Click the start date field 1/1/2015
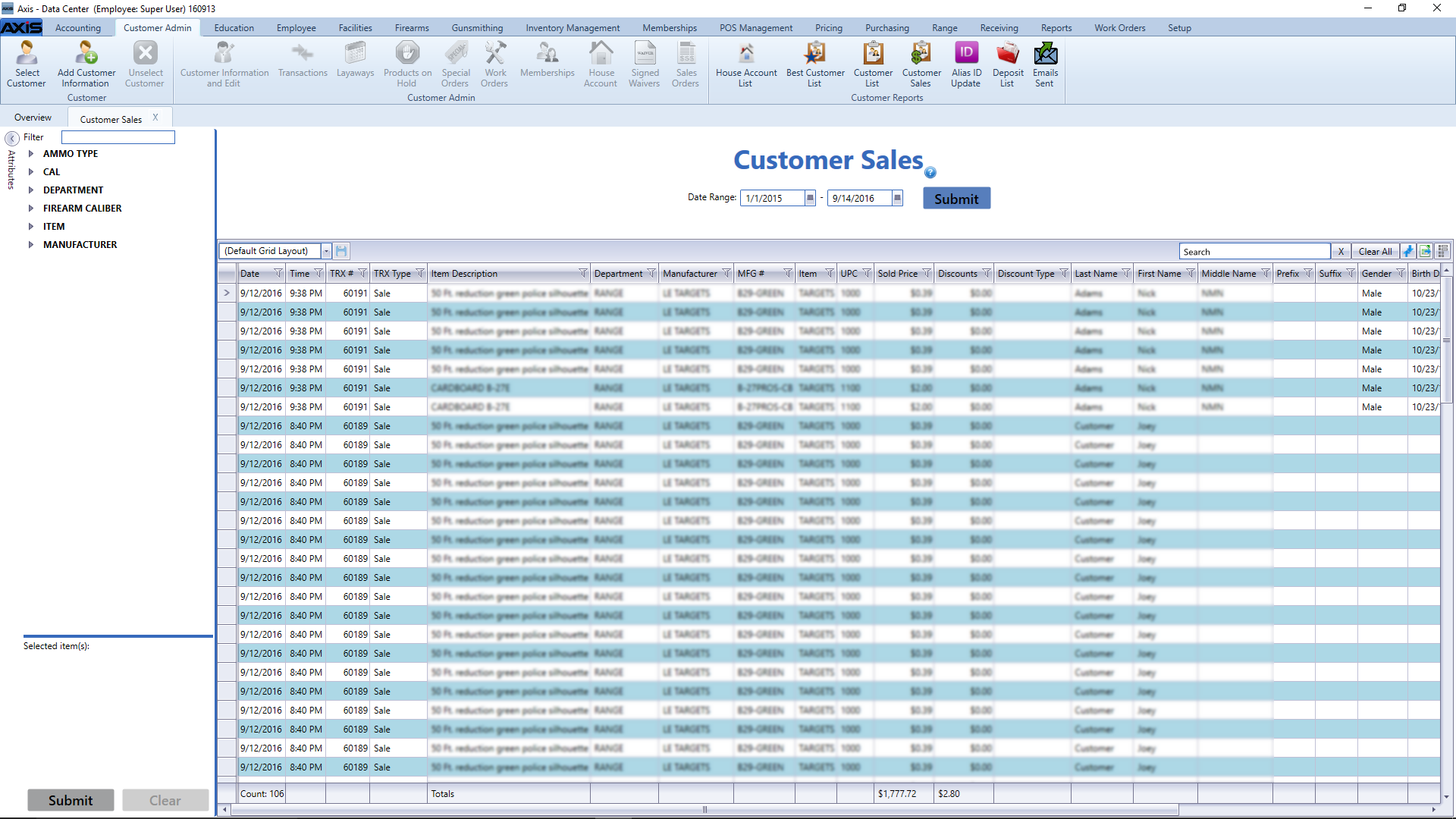 point(772,198)
